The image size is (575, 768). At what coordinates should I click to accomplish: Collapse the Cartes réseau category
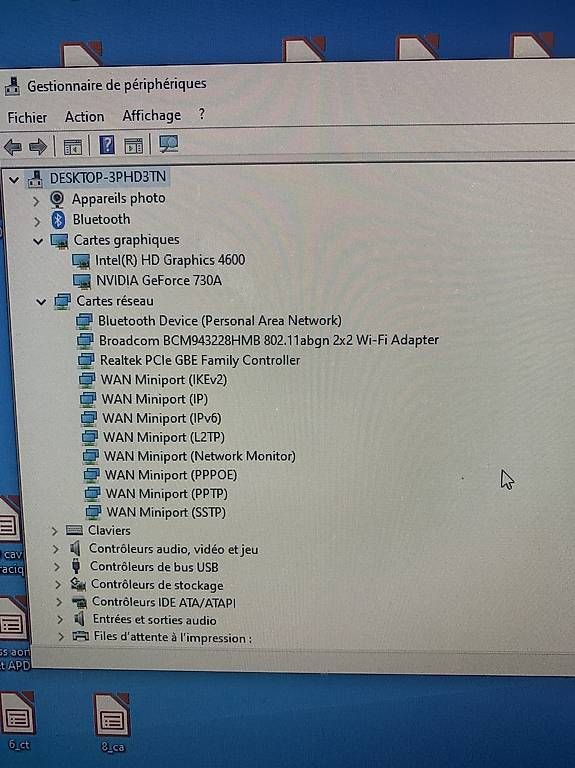41,302
